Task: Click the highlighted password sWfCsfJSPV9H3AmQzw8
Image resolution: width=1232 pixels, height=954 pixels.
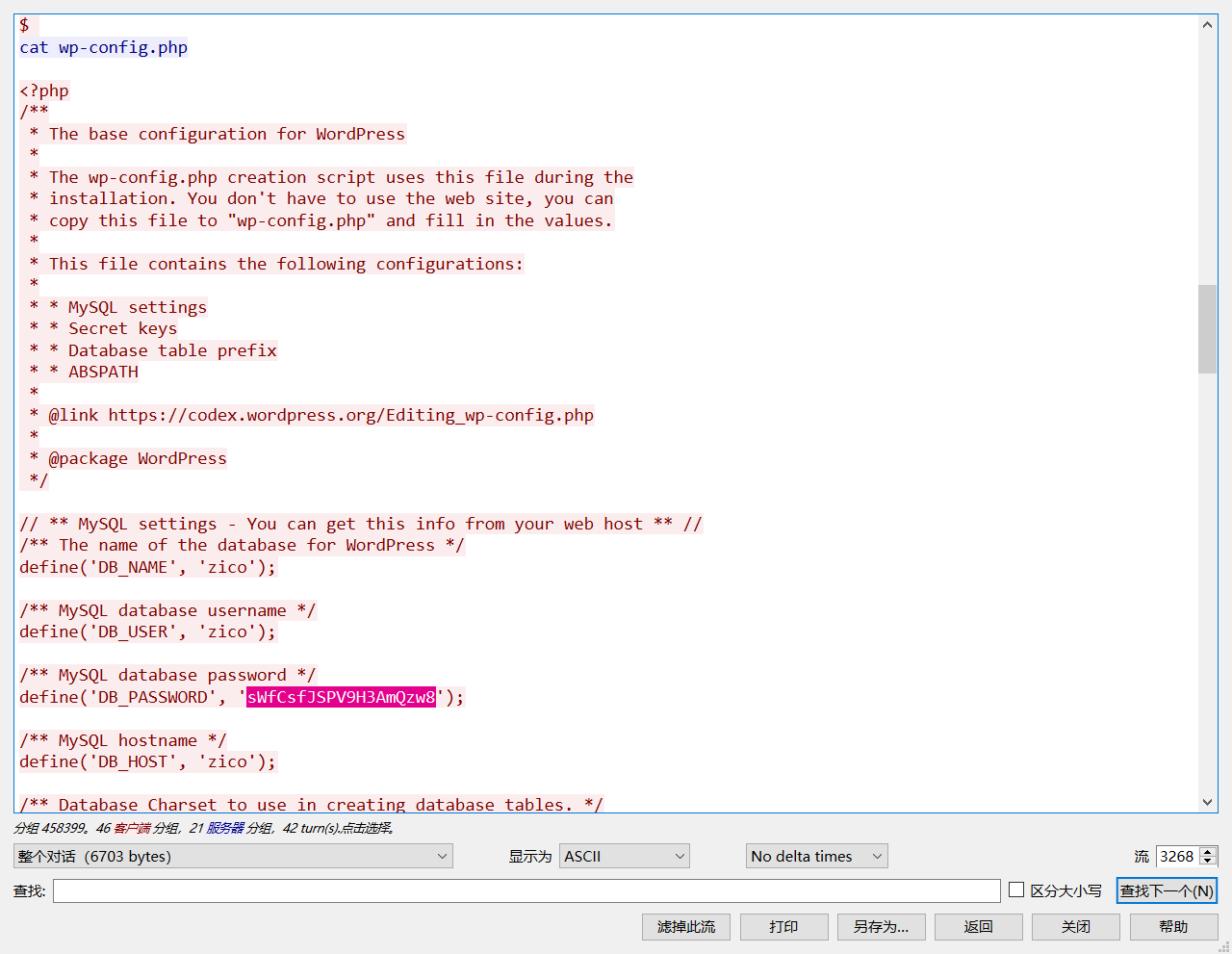Action: pos(342,697)
